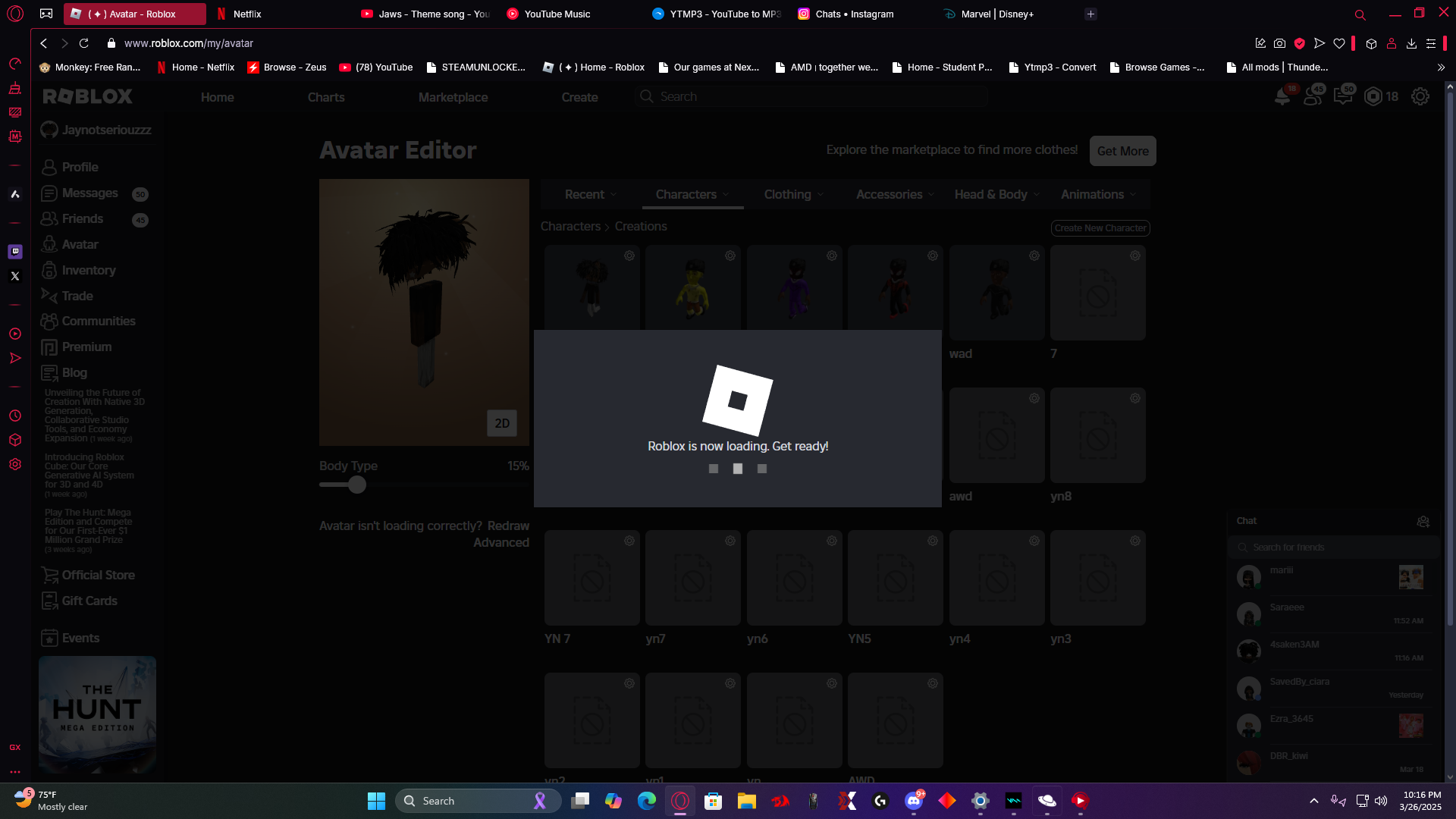Screen dimensions: 1456x819
Task: Click the Body Type slider handle
Action: [x=357, y=485]
